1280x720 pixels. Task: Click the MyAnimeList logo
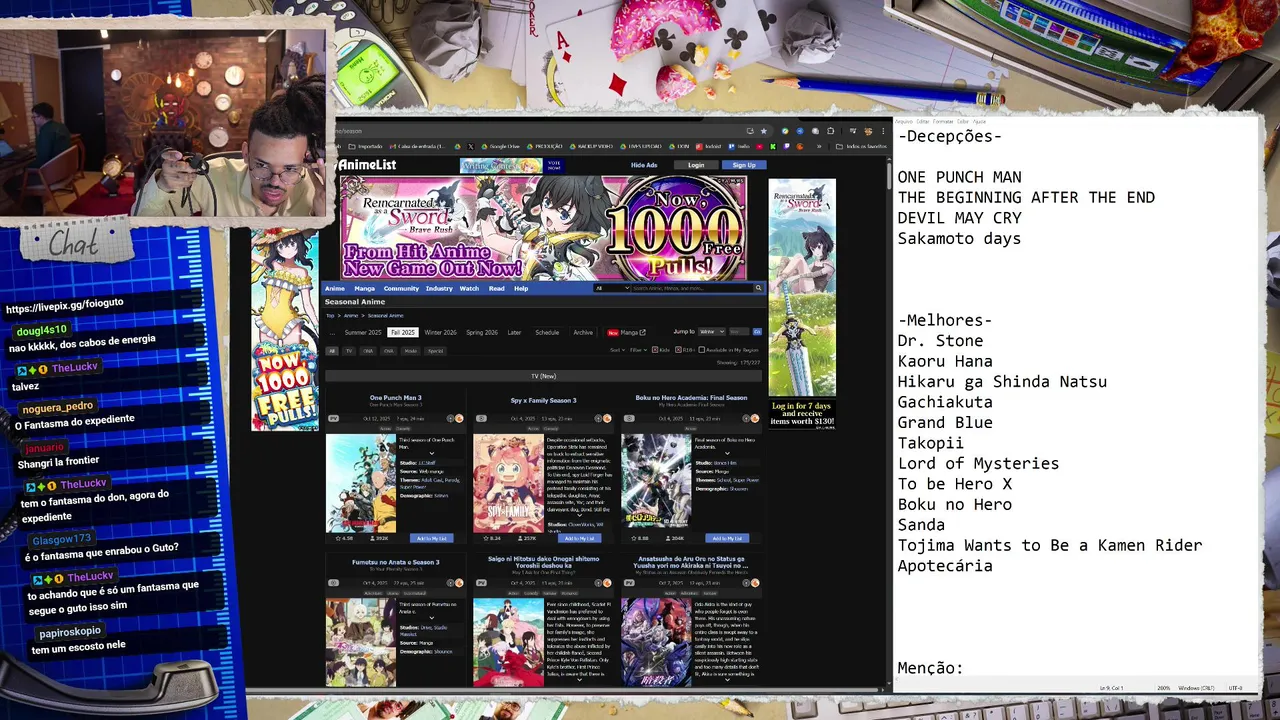tap(366, 165)
